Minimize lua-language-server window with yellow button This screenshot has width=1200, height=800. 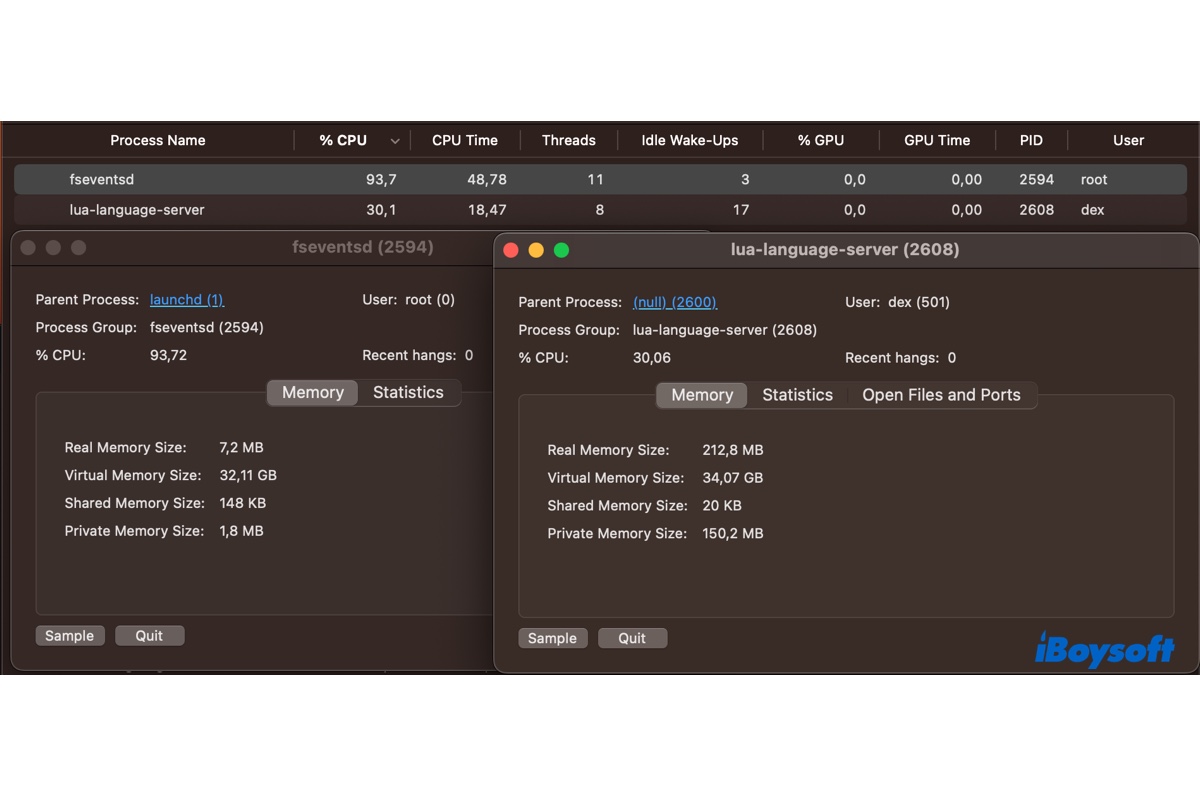coord(536,250)
